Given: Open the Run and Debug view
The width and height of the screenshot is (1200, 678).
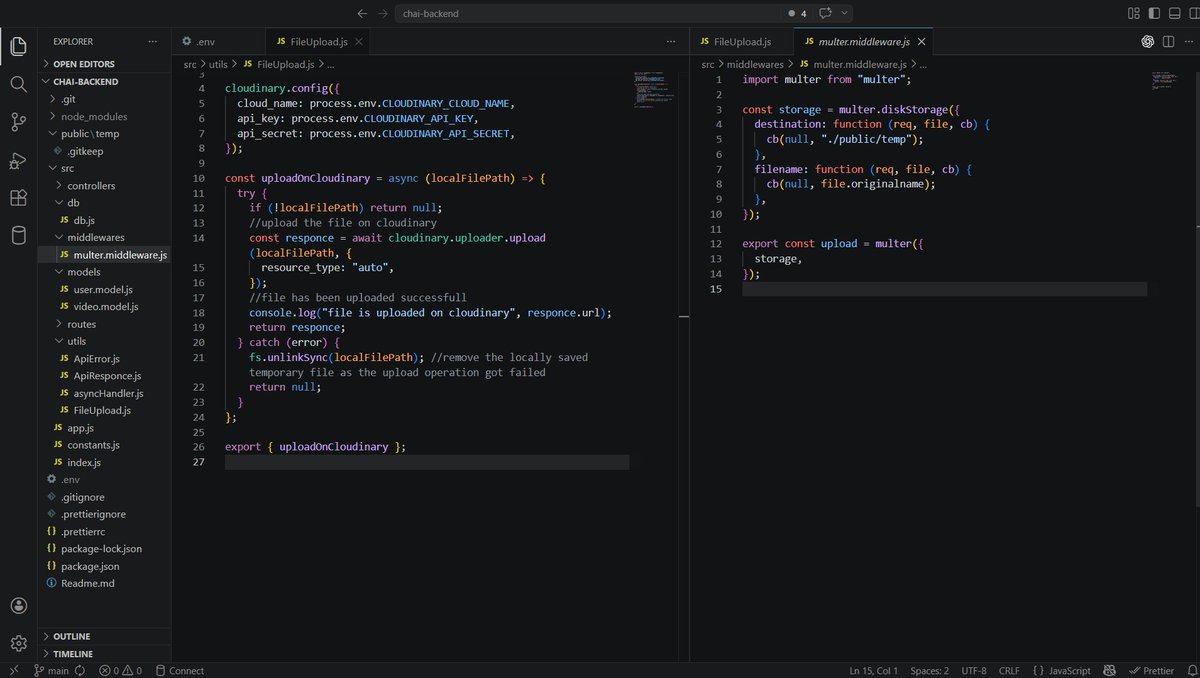Looking at the screenshot, I should pyautogui.click(x=18, y=160).
